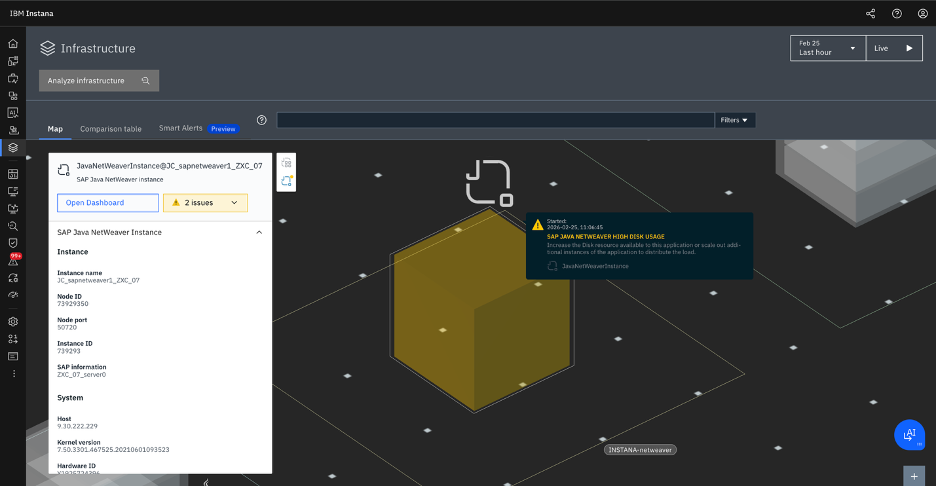Open the Settings gear sidebar icon
936x486 pixels.
coord(13,322)
